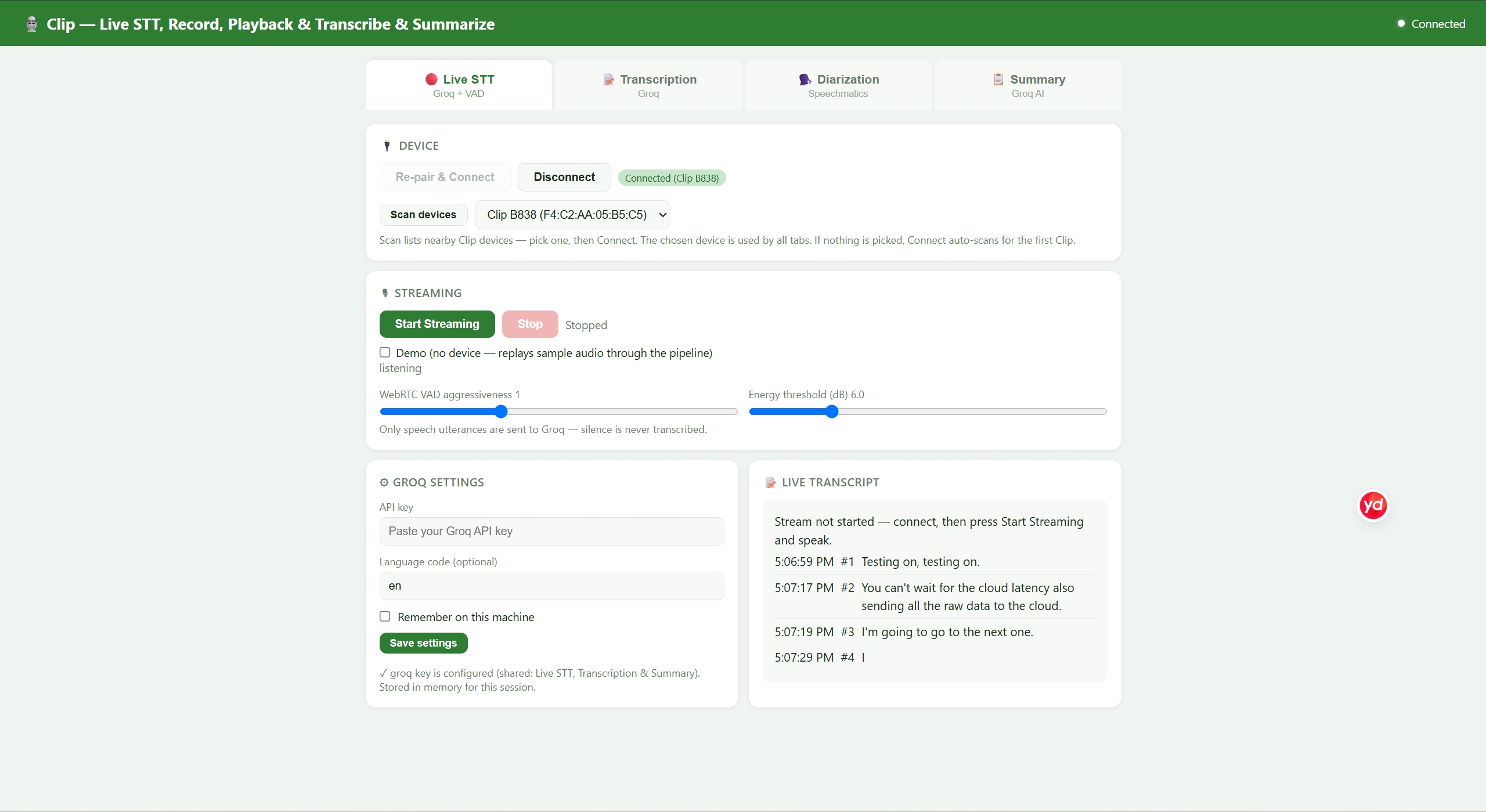
Task: Click transcript line 'Testing on, testing on.'
Action: click(920, 561)
